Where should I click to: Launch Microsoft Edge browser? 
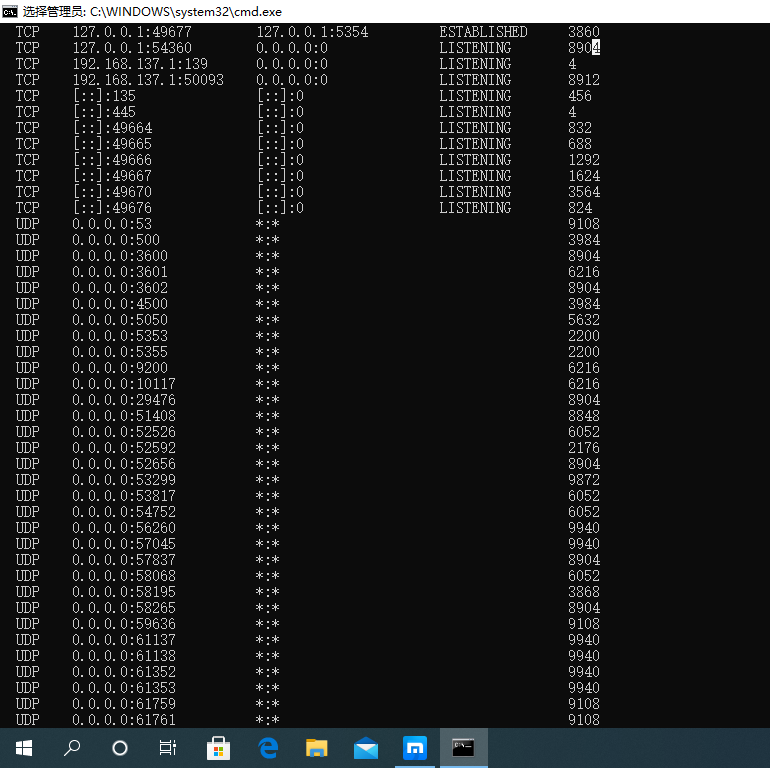[268, 748]
